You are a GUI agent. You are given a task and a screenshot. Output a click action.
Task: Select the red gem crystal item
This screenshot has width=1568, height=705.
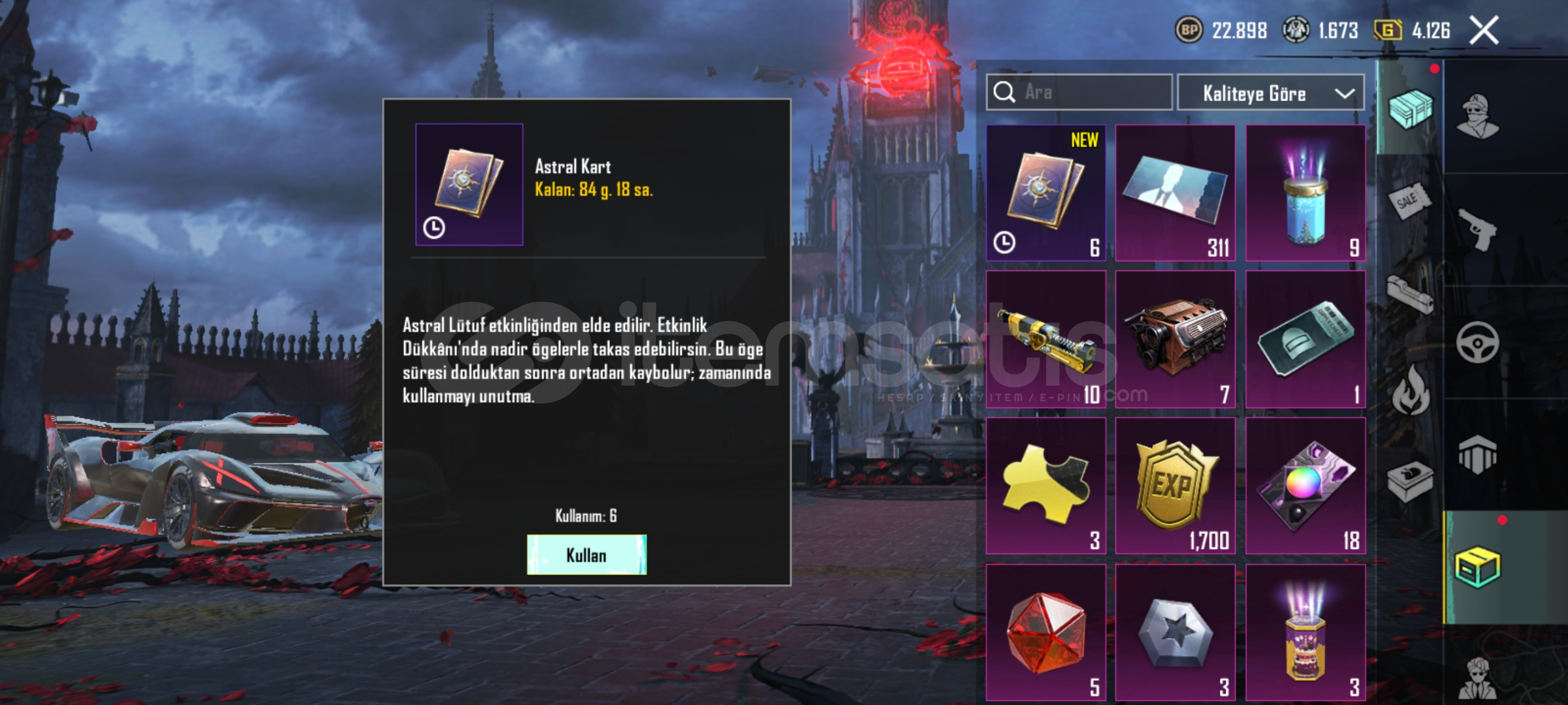[x=1046, y=633]
